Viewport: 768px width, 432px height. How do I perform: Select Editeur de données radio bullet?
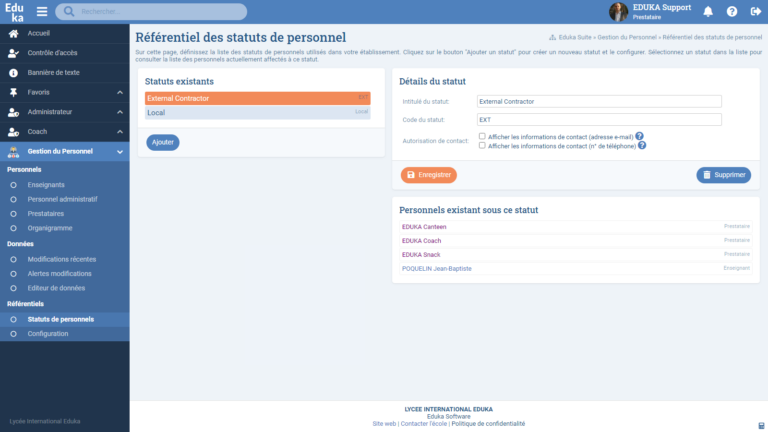[x=13, y=288]
